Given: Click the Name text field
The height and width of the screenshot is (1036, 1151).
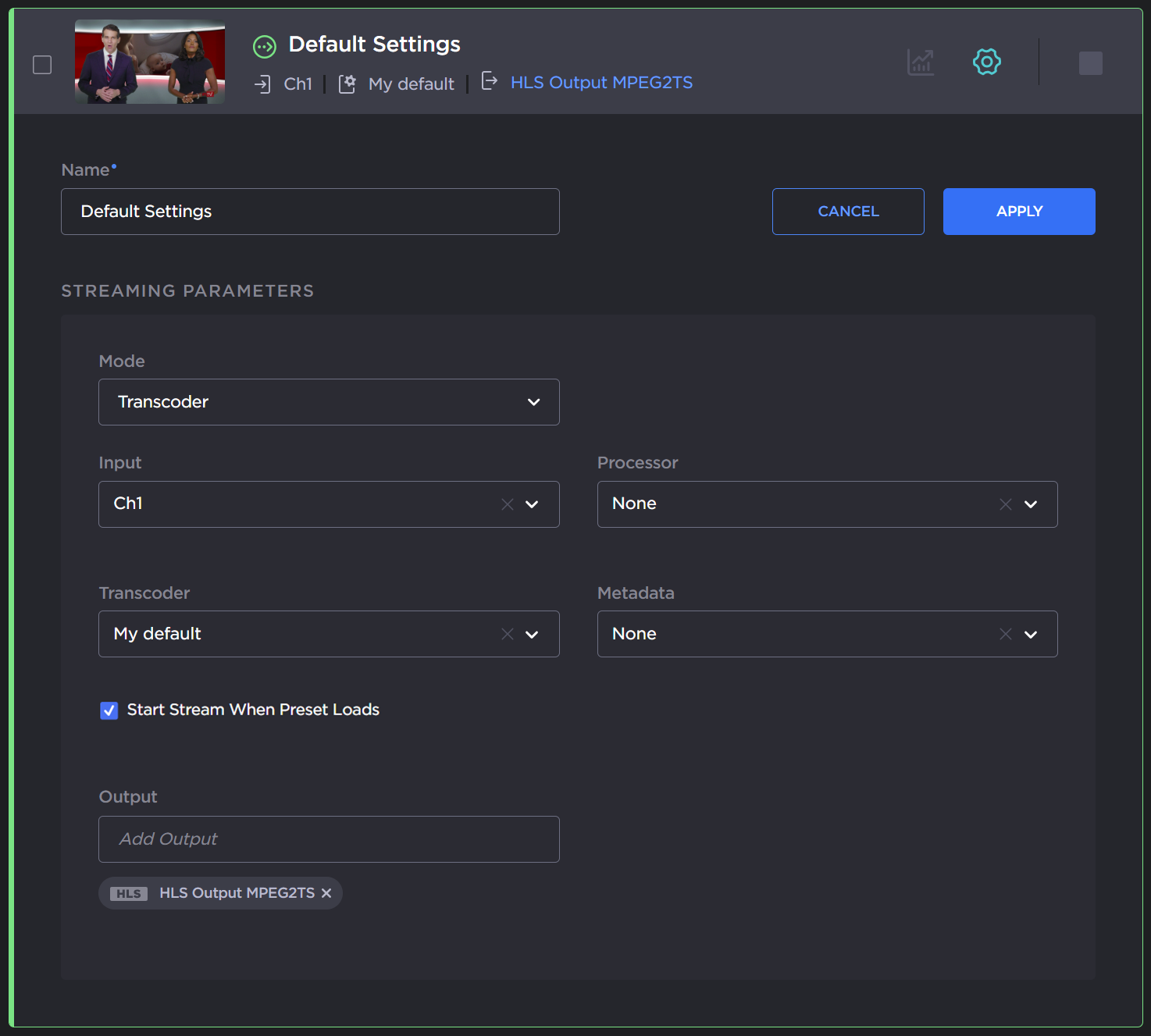Looking at the screenshot, I should [x=310, y=212].
